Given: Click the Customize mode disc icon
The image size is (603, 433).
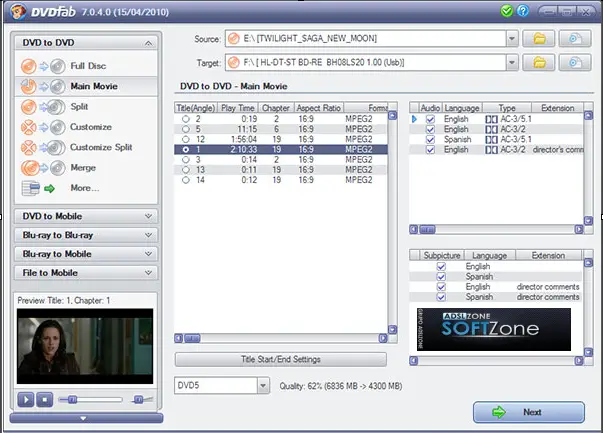Looking at the screenshot, I should click(43, 127).
